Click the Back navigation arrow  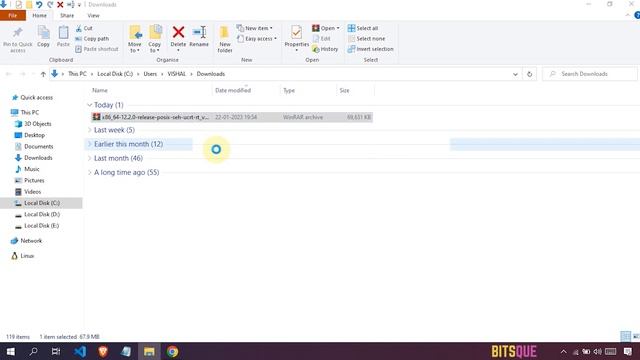[x=9, y=74]
